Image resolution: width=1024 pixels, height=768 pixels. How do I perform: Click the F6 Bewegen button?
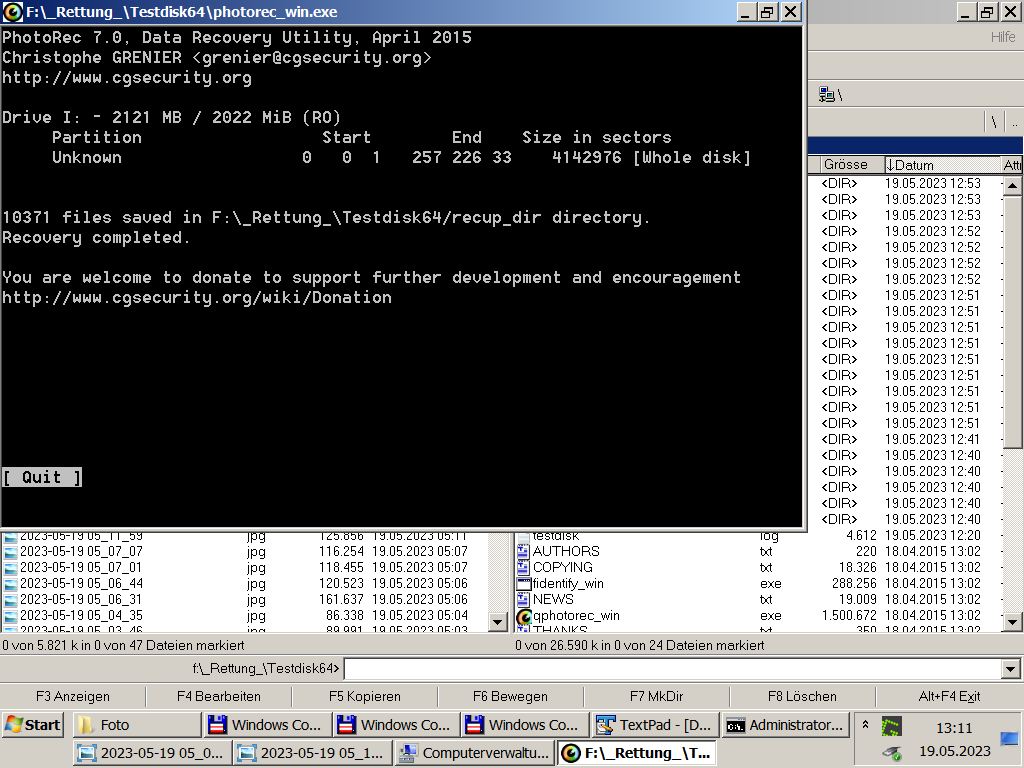coord(510,696)
